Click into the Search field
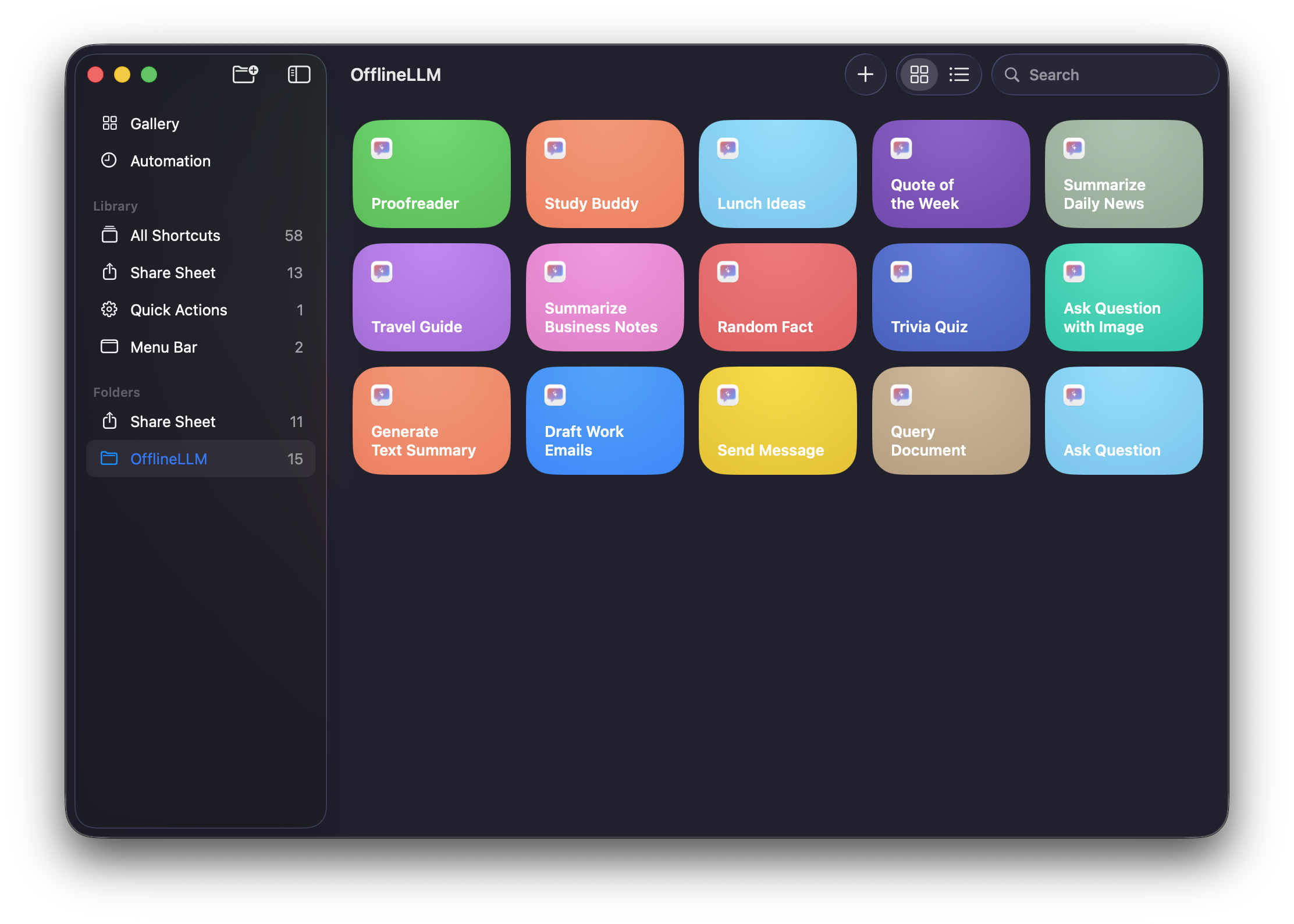This screenshot has width=1294, height=924. [x=1104, y=74]
